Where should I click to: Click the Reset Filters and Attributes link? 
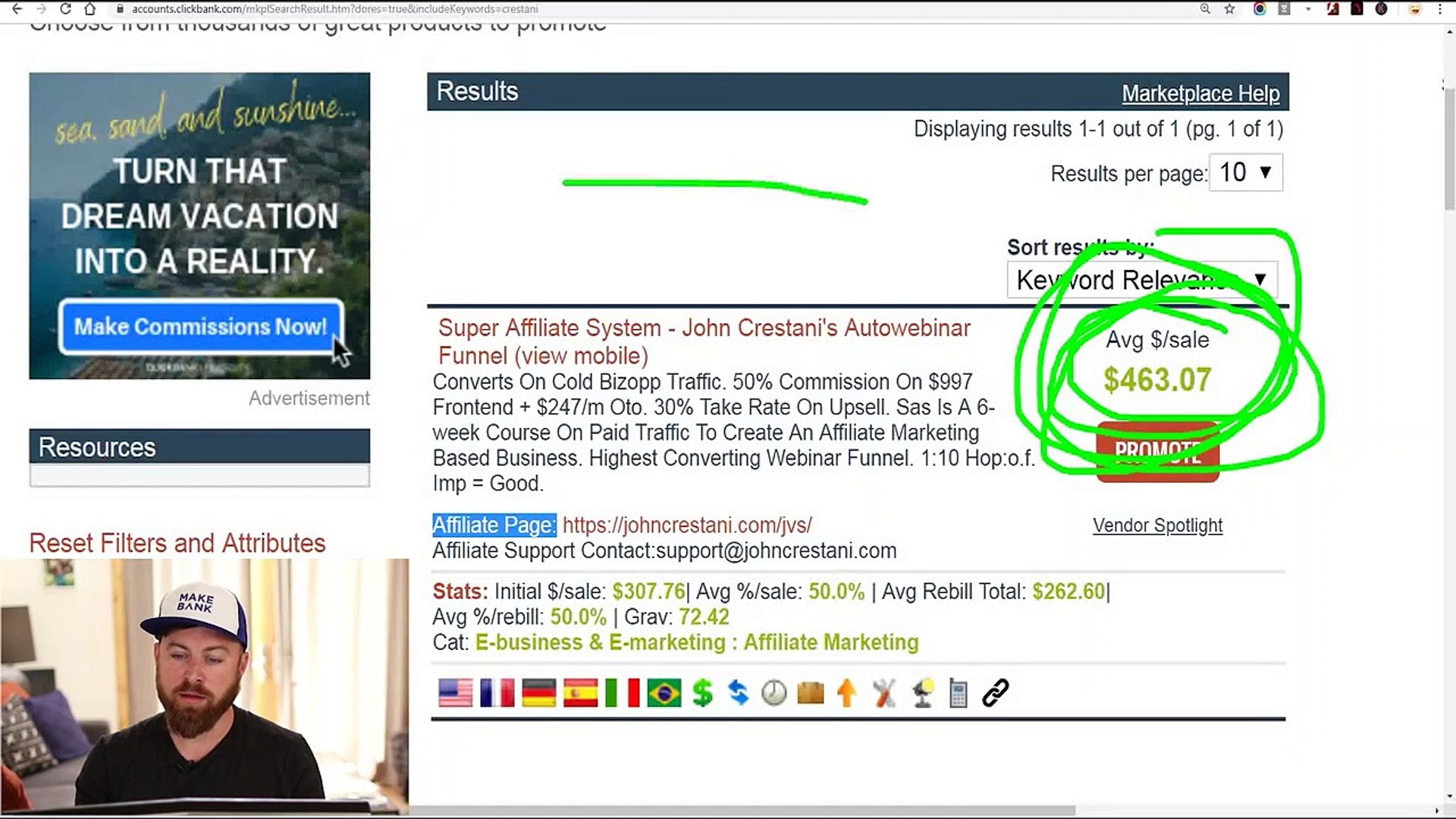point(177,543)
